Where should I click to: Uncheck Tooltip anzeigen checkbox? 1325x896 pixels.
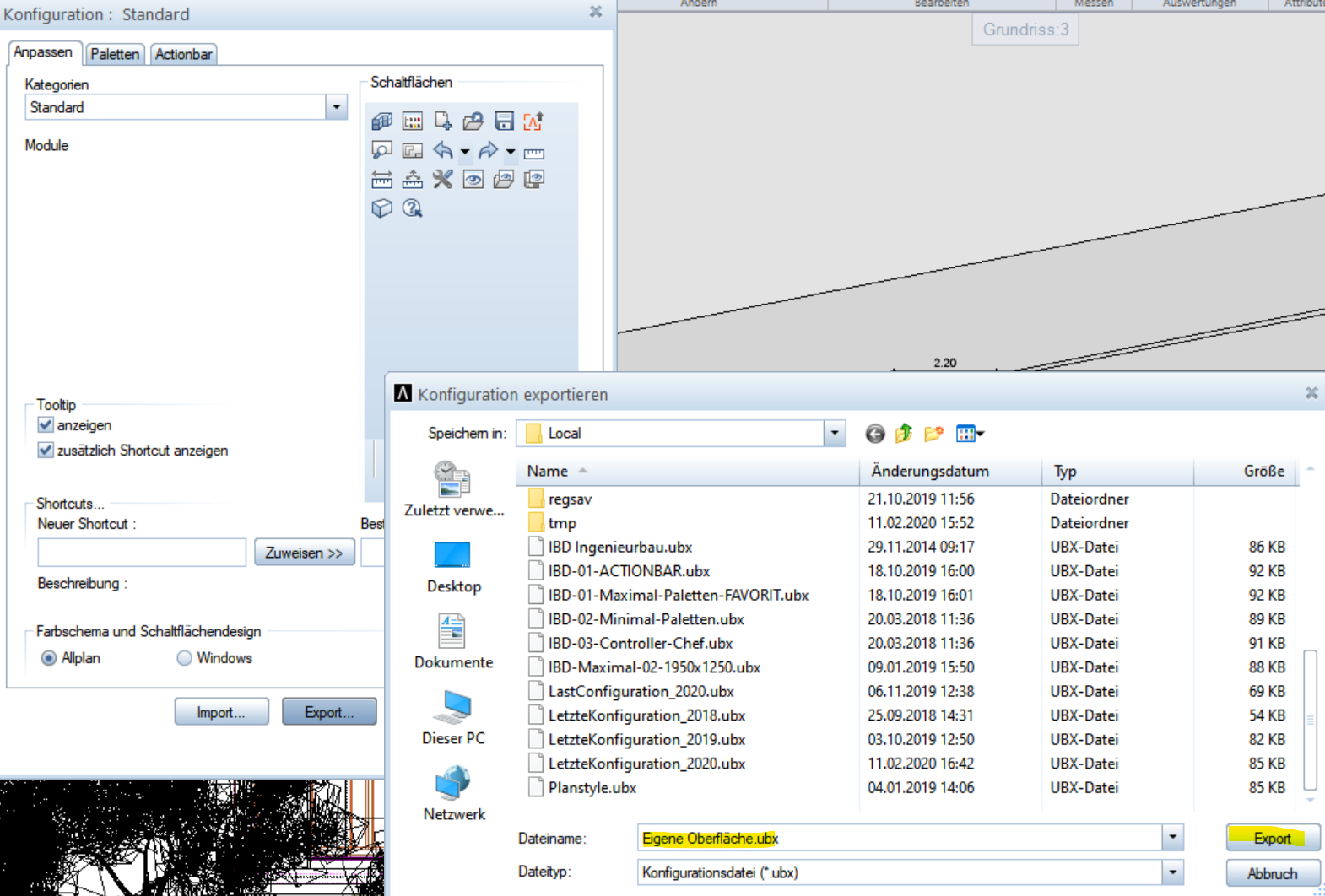(46, 425)
